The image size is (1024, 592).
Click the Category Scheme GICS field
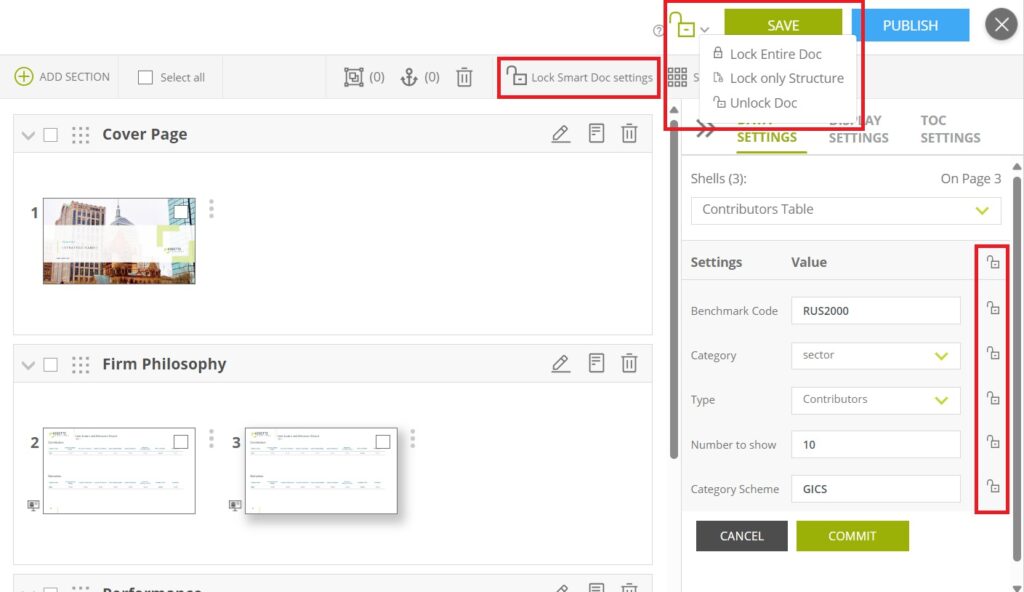(876, 489)
